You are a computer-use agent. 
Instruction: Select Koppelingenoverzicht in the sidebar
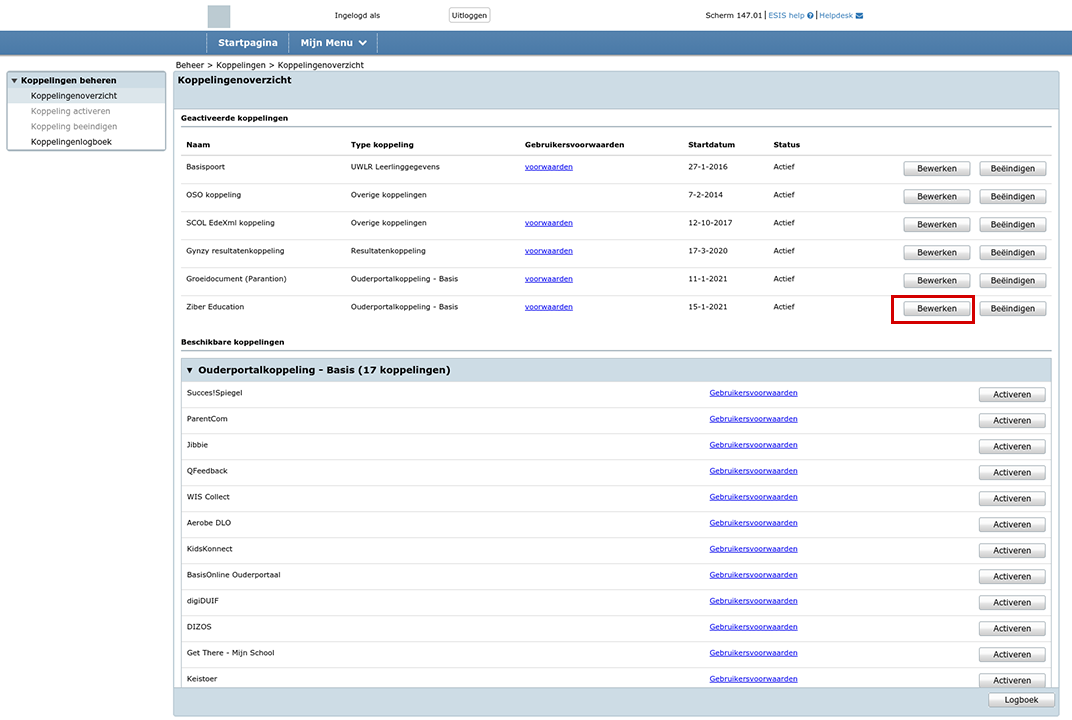74,96
